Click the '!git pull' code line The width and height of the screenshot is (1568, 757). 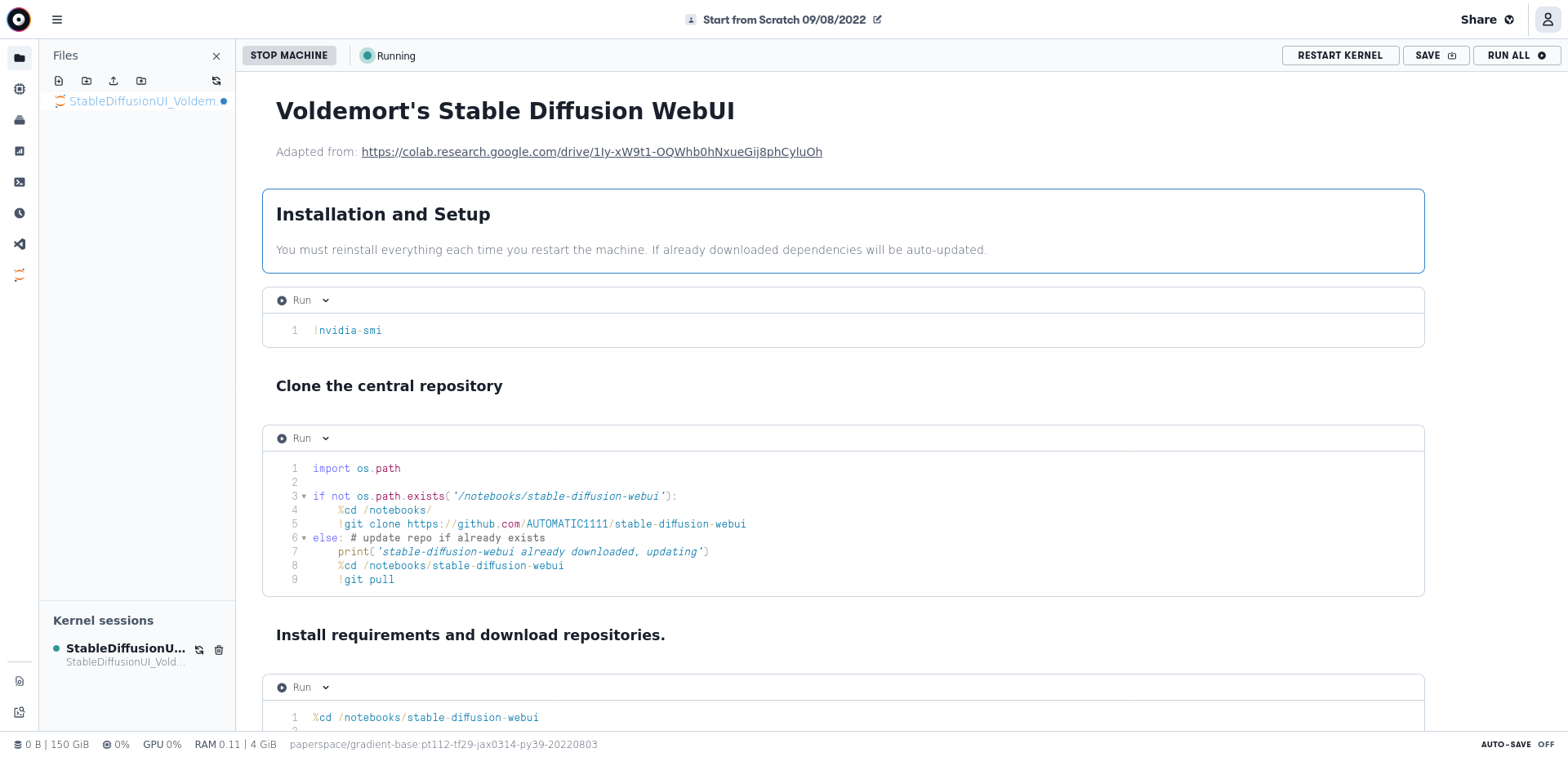(366, 580)
